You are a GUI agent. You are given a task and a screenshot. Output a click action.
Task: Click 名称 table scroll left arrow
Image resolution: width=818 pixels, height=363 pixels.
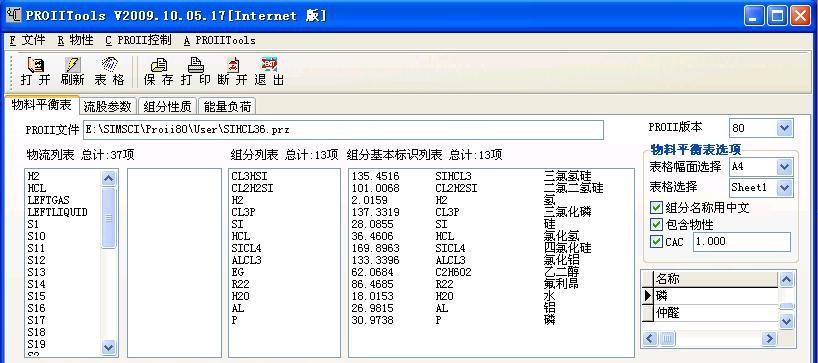point(649,339)
